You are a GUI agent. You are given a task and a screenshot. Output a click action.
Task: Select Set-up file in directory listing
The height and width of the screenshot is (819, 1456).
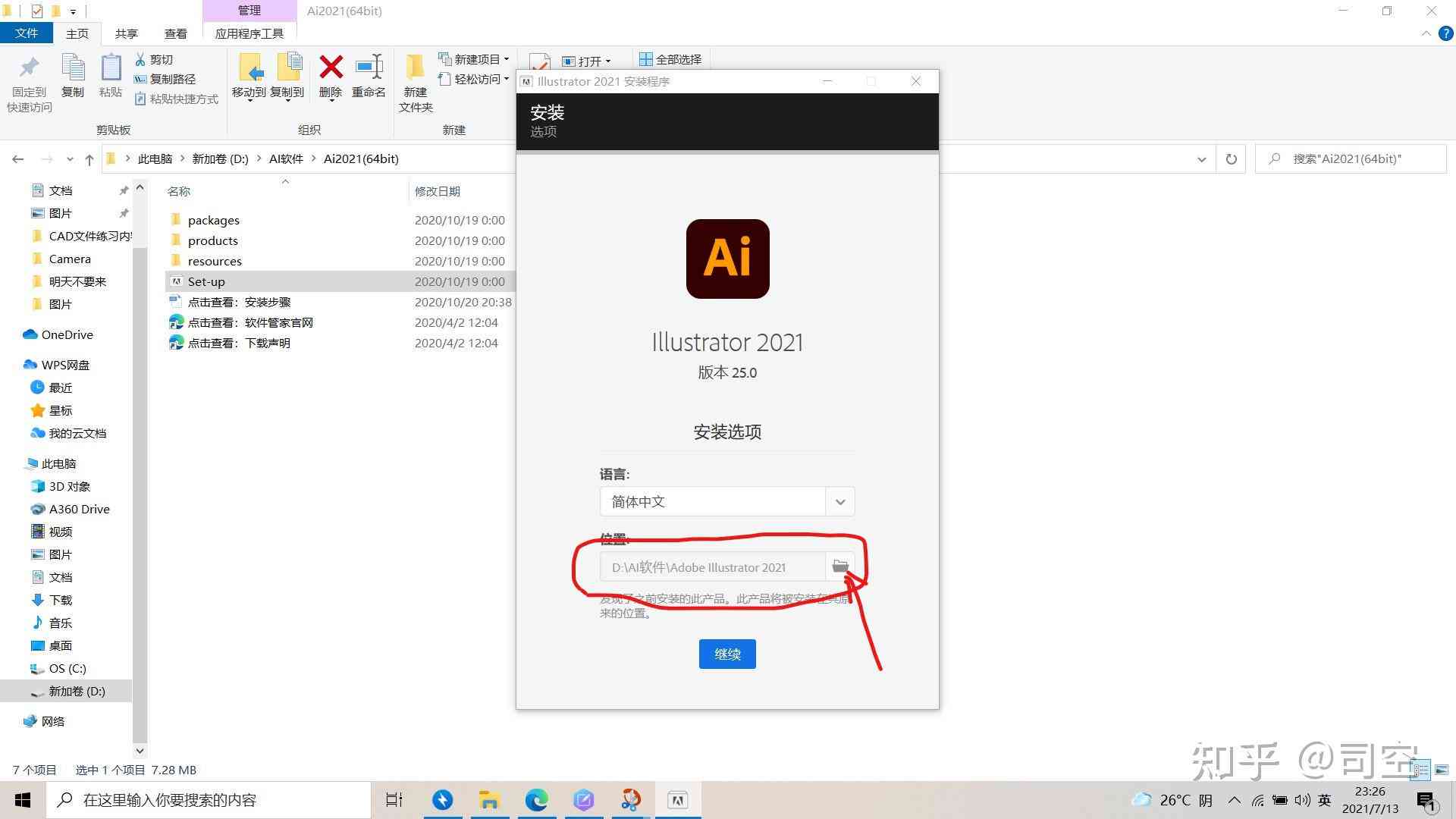(206, 281)
